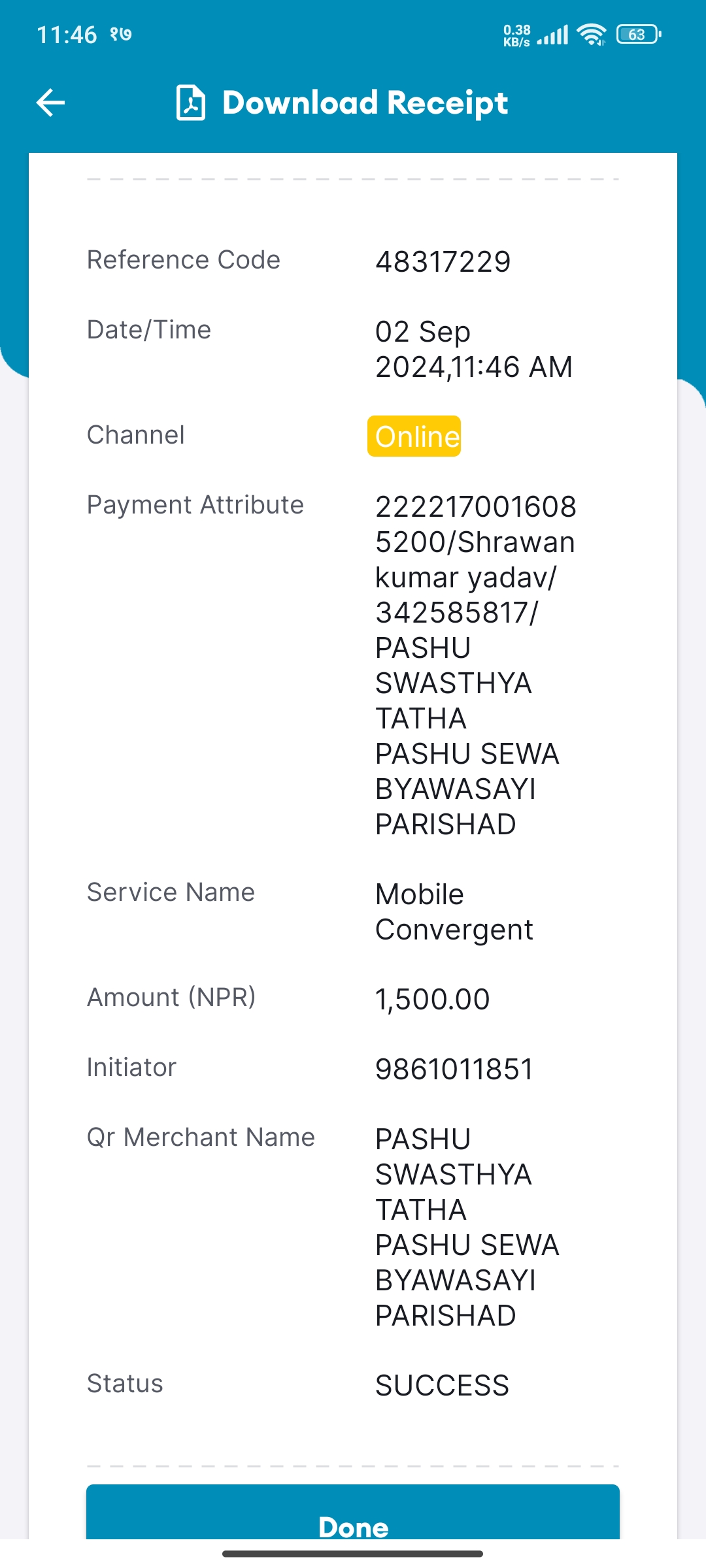Click the PDF document icon
The width and height of the screenshot is (706, 1568).
pos(191,103)
